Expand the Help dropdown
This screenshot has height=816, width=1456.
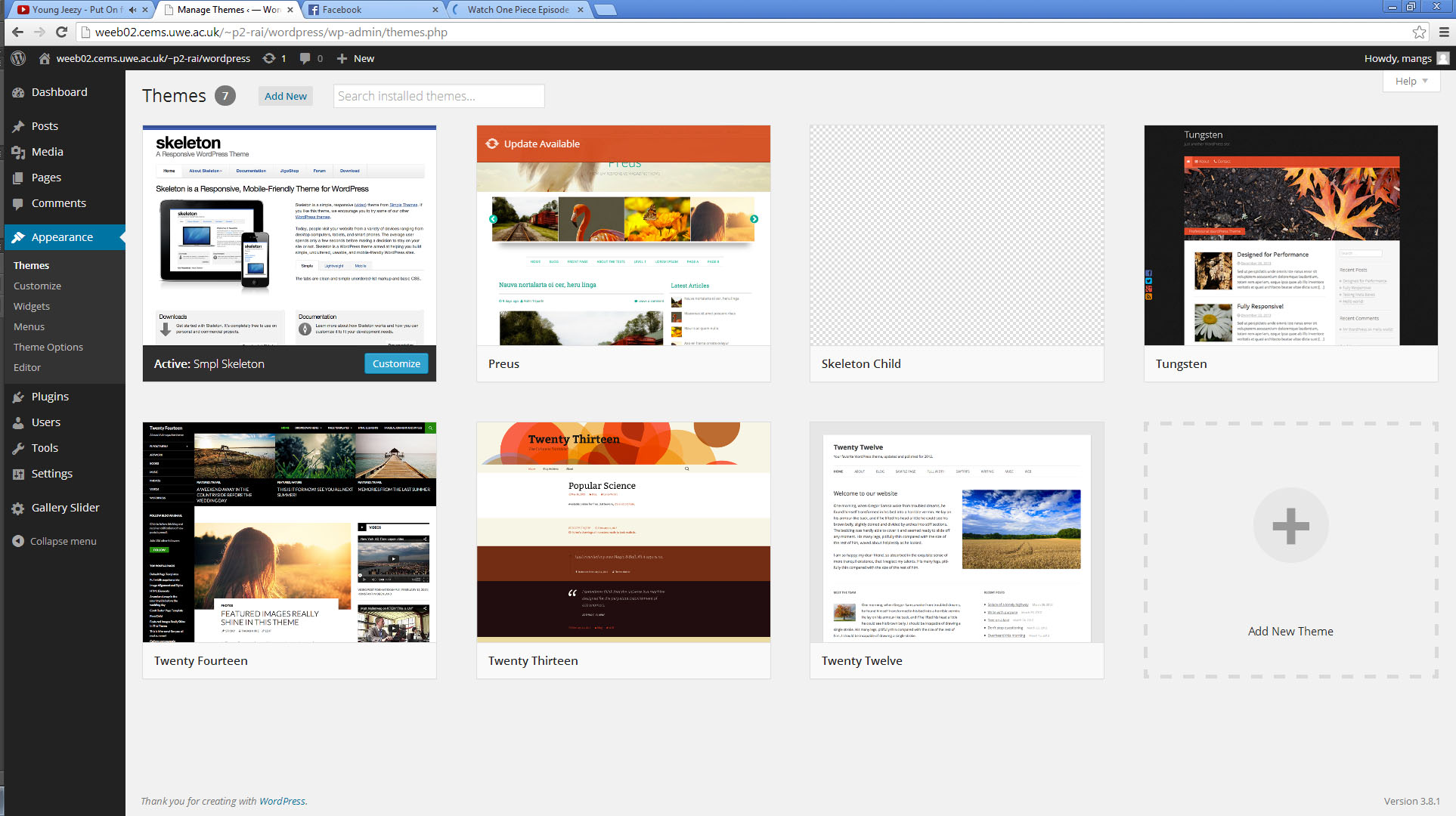[x=1411, y=81]
